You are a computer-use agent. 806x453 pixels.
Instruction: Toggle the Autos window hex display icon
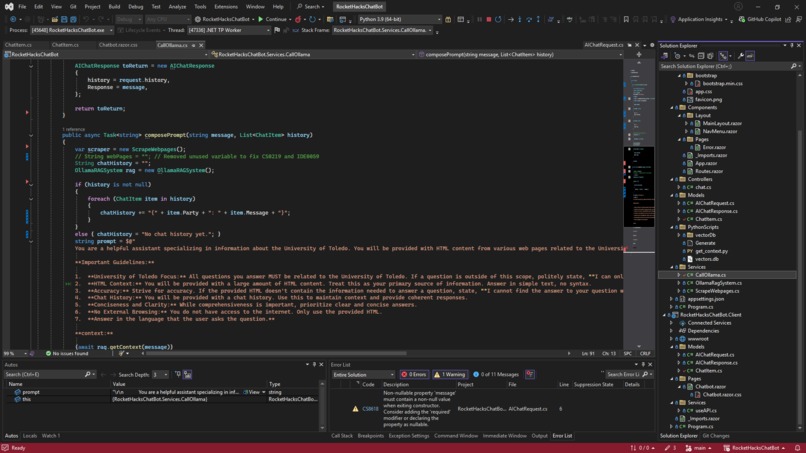coord(188,374)
